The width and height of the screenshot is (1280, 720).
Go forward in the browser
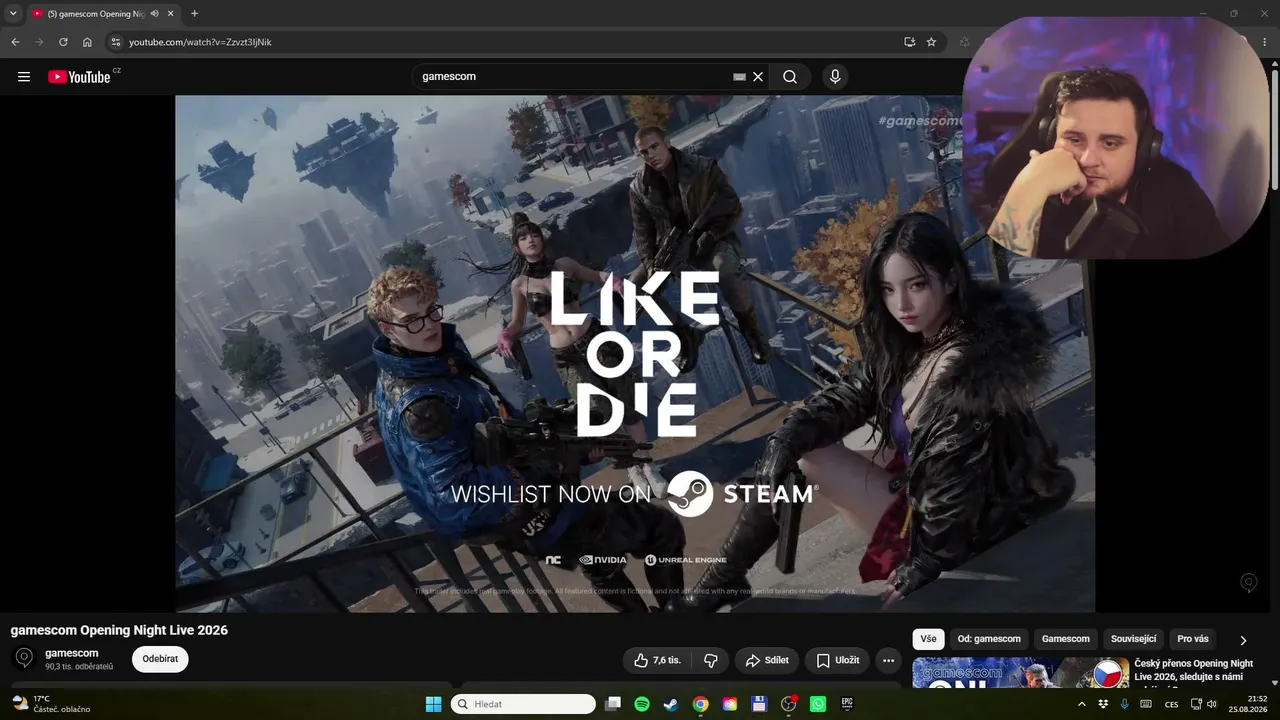[39, 42]
